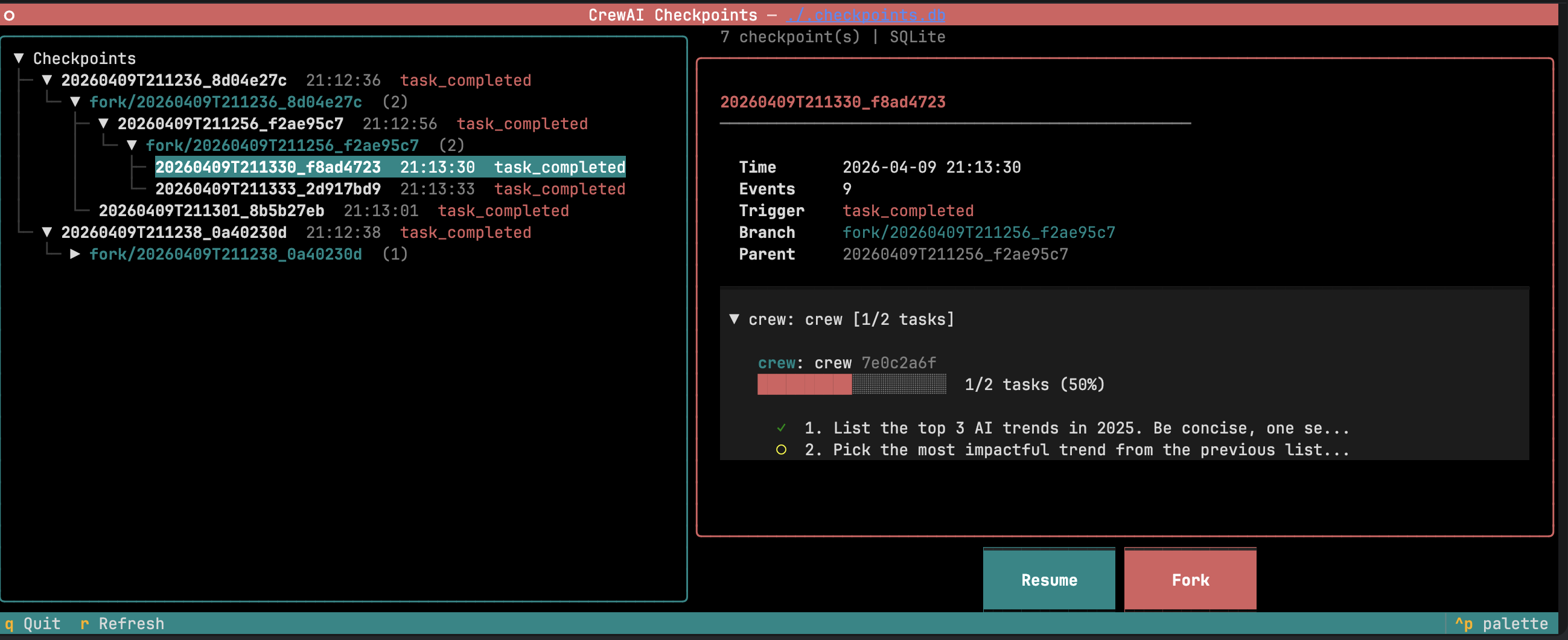
Task: Select fork/20260409T211236_8d04e27c branch label
Action: tap(226, 101)
